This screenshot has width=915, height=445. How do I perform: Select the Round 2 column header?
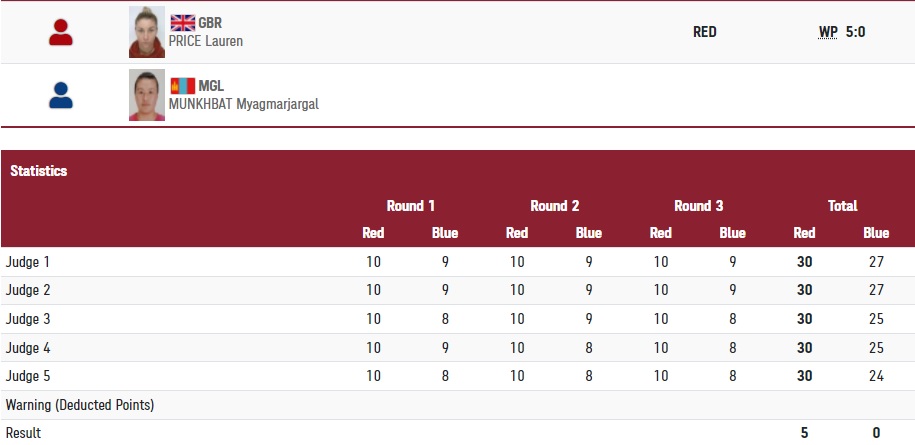pos(555,206)
